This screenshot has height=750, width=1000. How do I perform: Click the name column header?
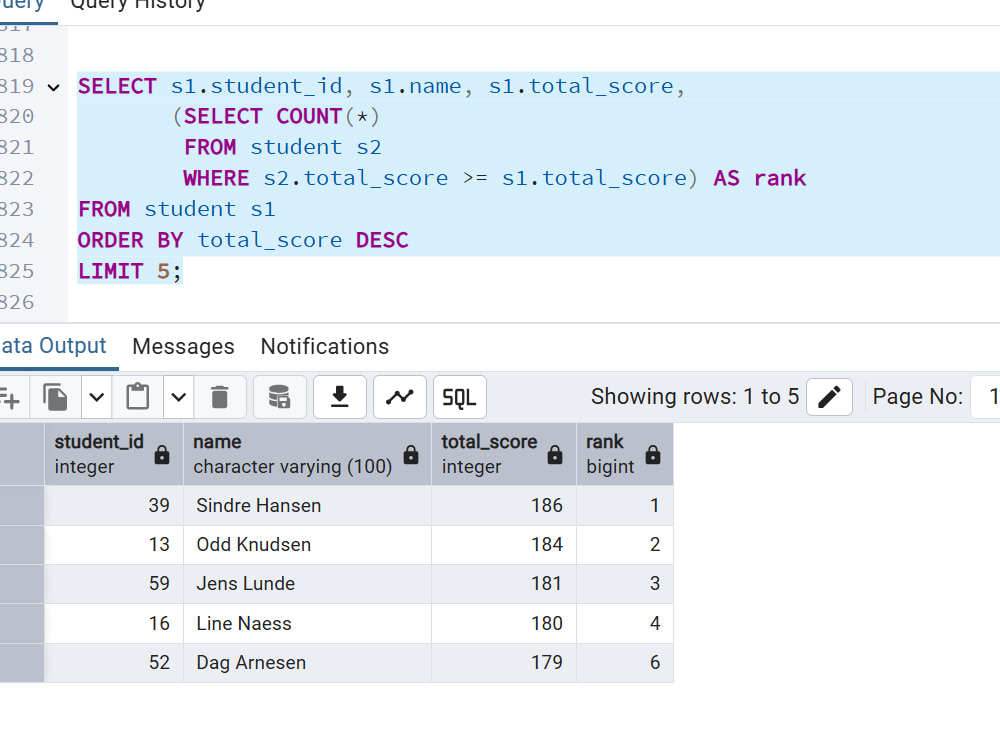click(x=307, y=454)
